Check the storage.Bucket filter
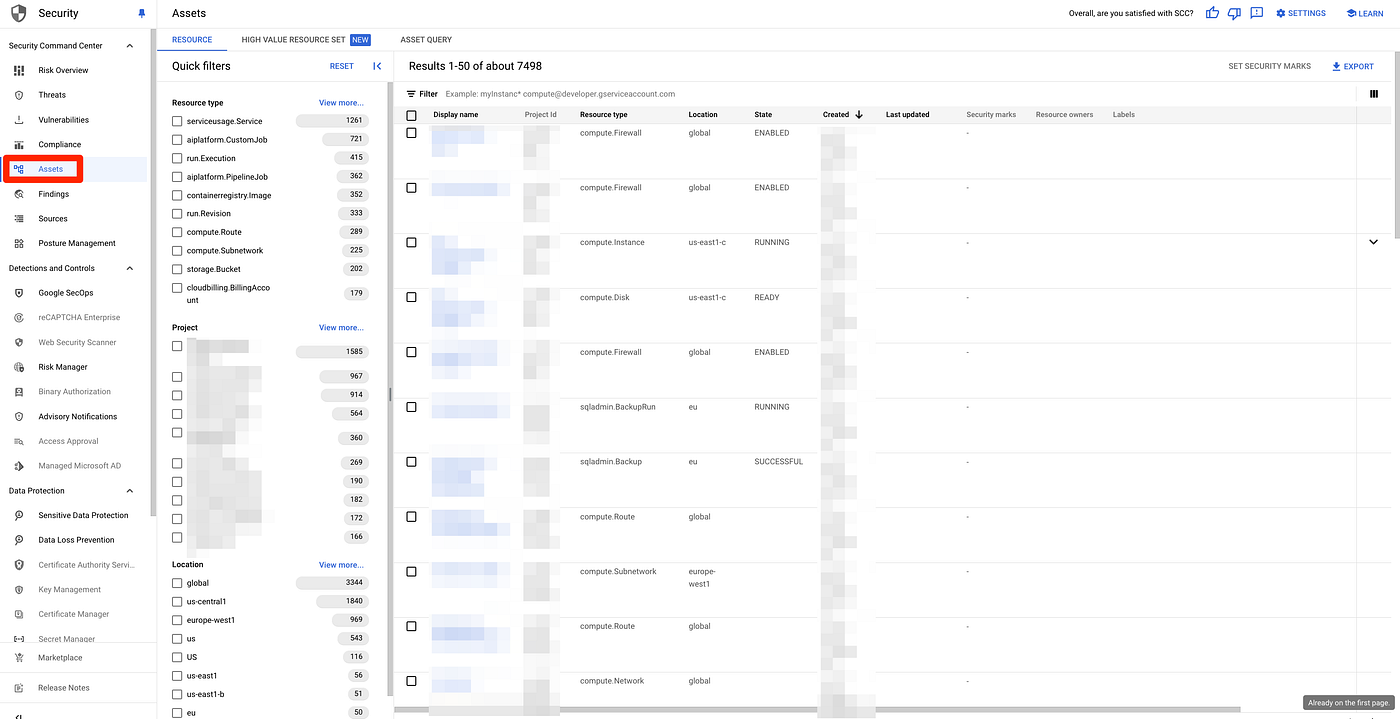 click(x=177, y=269)
